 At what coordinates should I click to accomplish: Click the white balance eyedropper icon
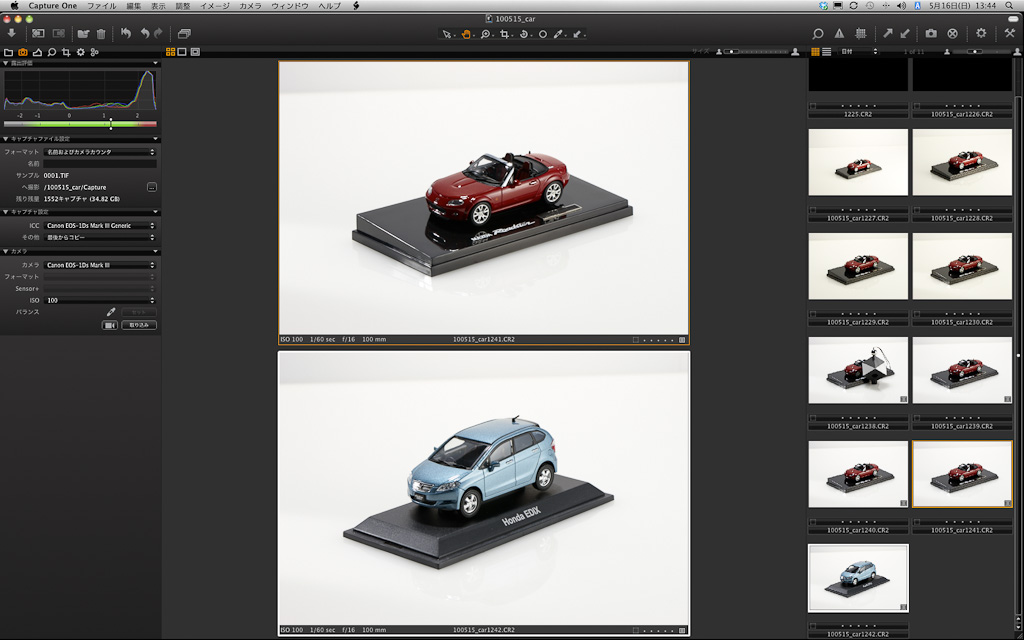click(x=110, y=312)
